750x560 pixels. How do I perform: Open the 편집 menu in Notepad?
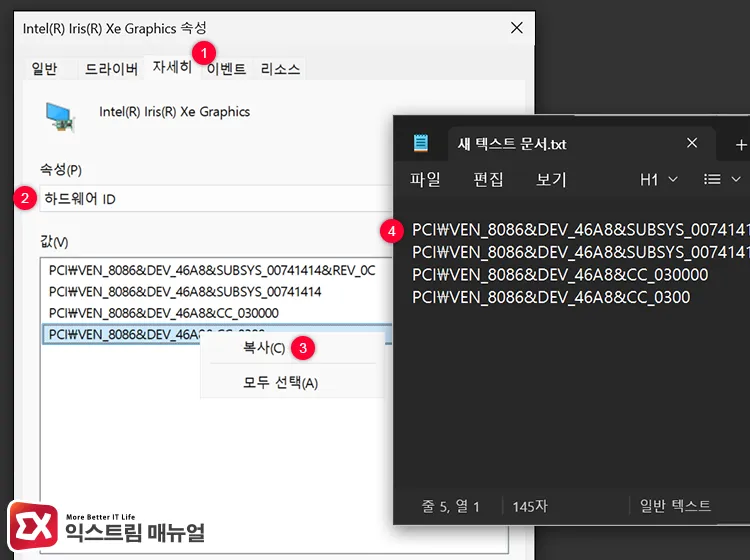pos(488,180)
